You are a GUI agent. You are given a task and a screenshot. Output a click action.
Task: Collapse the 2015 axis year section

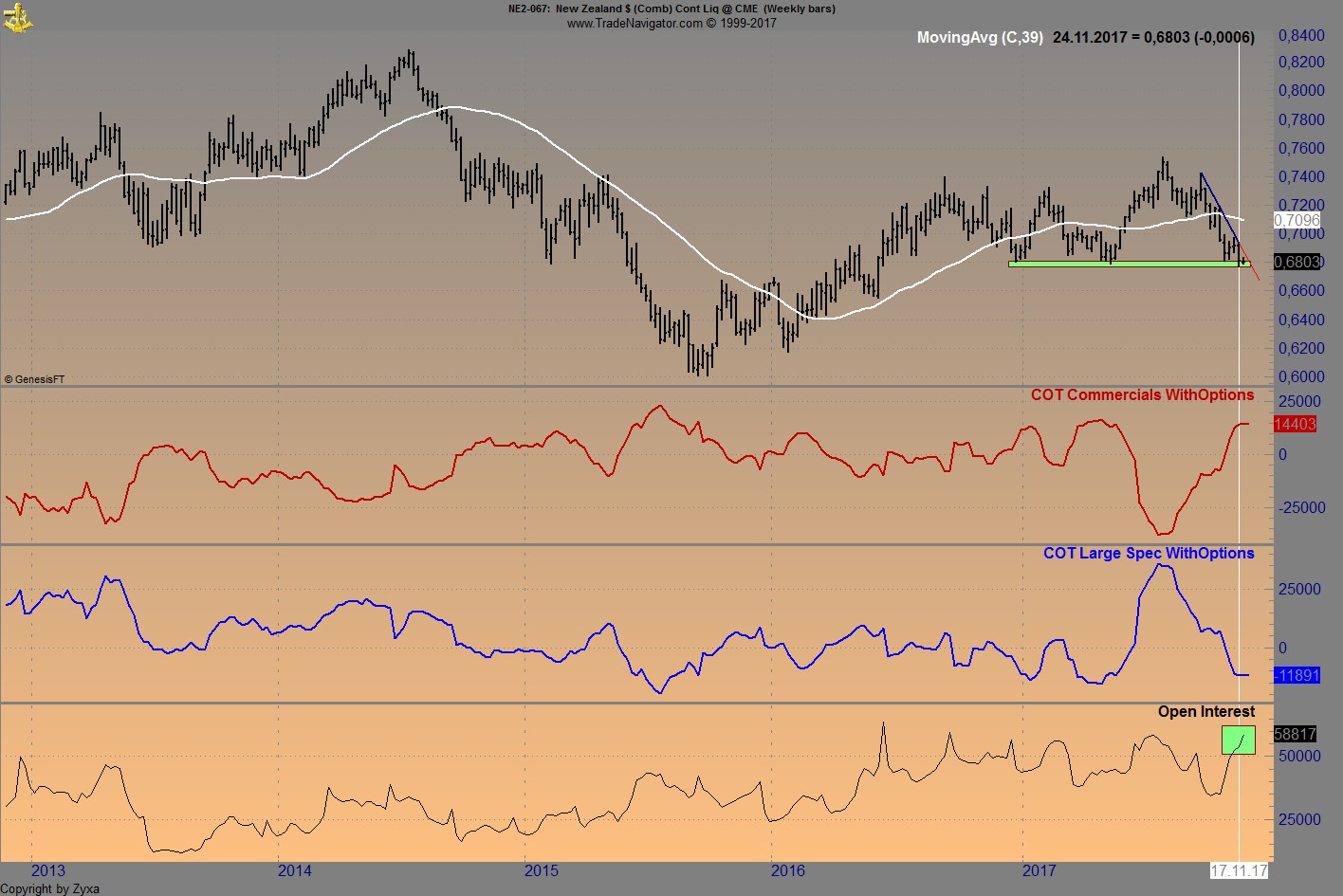tap(542, 869)
